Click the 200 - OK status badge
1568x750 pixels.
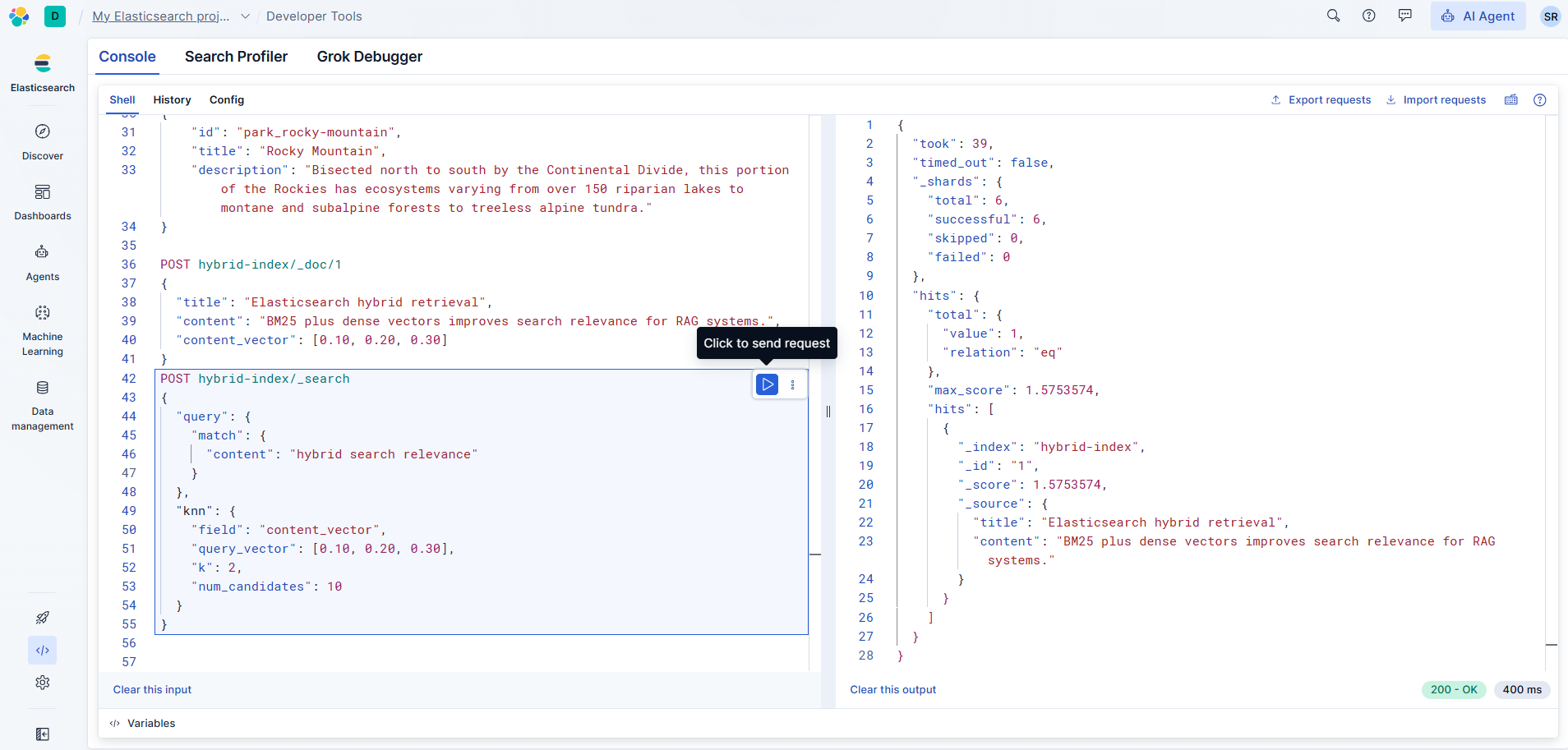point(1454,690)
